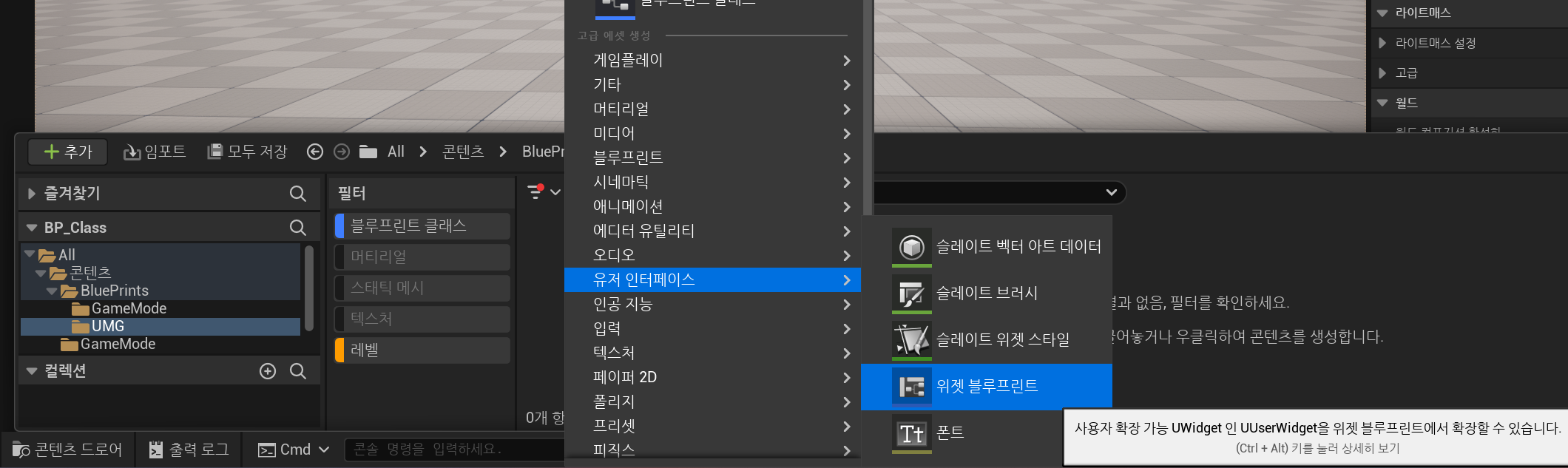
Task: Select All in the breadcrumb path
Action: [x=396, y=152]
